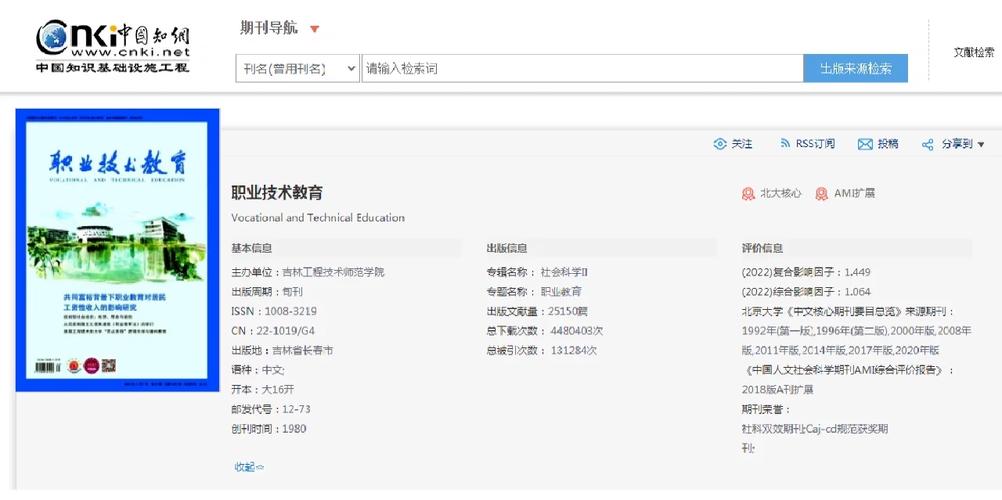Viewport: 1002px width, 500px height.
Task: Click the envelope icon for submission
Action: pos(865,145)
